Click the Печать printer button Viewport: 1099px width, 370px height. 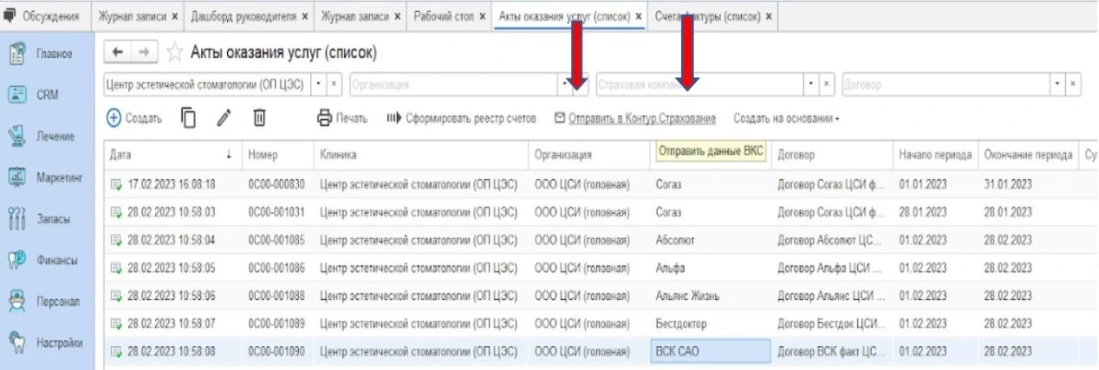tap(342, 118)
